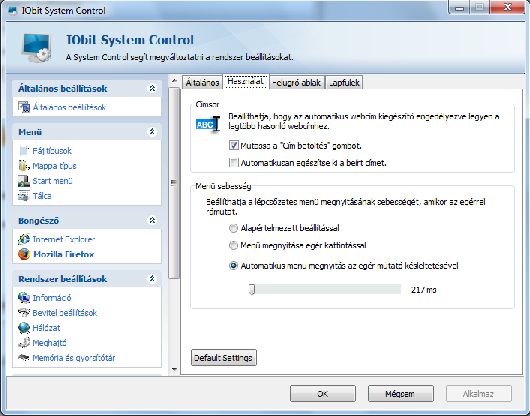Click the Alkalmaz apply button
Viewport: 530px width, 416px height.
click(x=479, y=394)
